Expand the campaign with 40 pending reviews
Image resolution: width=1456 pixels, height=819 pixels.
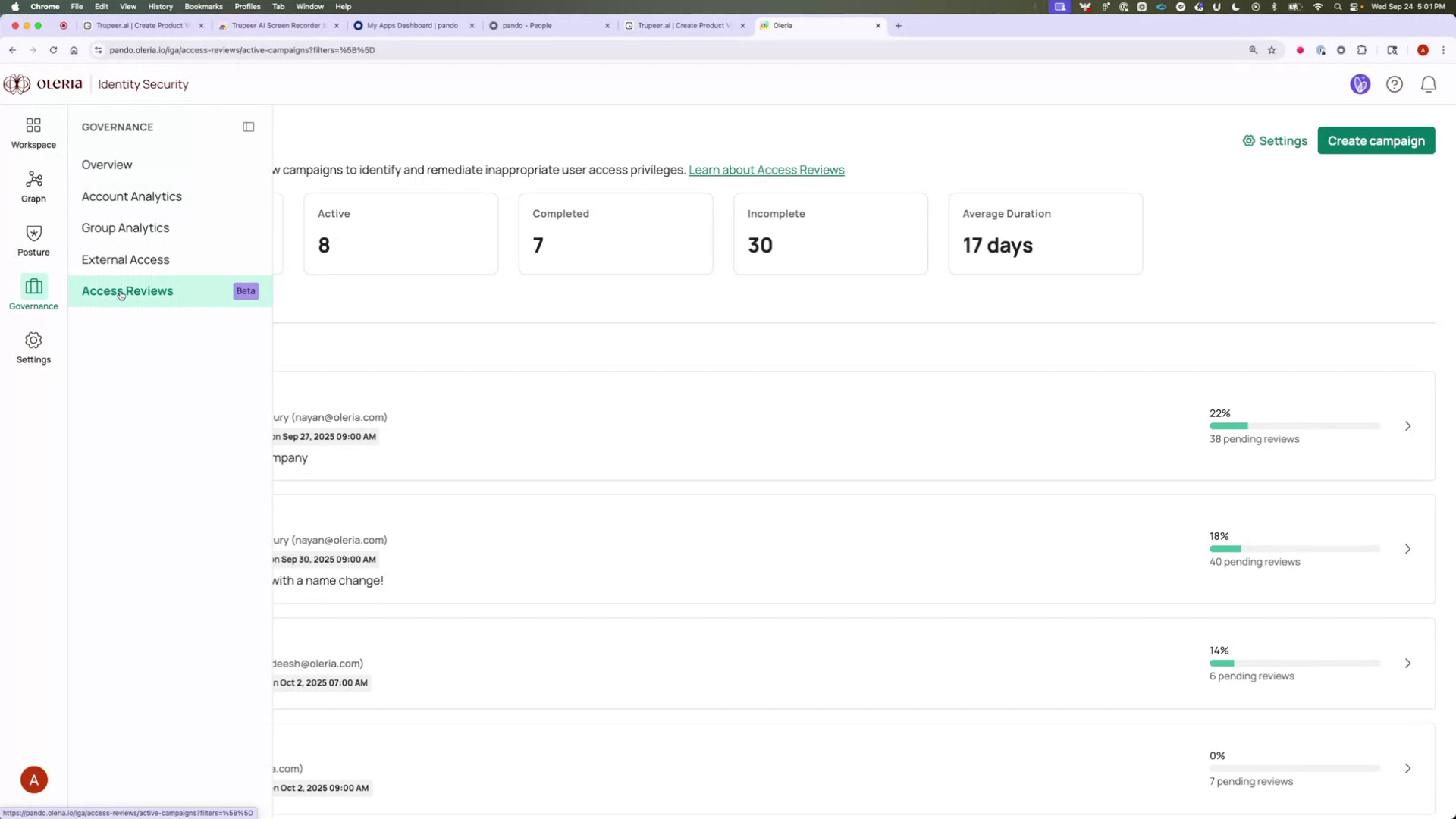coord(1407,549)
